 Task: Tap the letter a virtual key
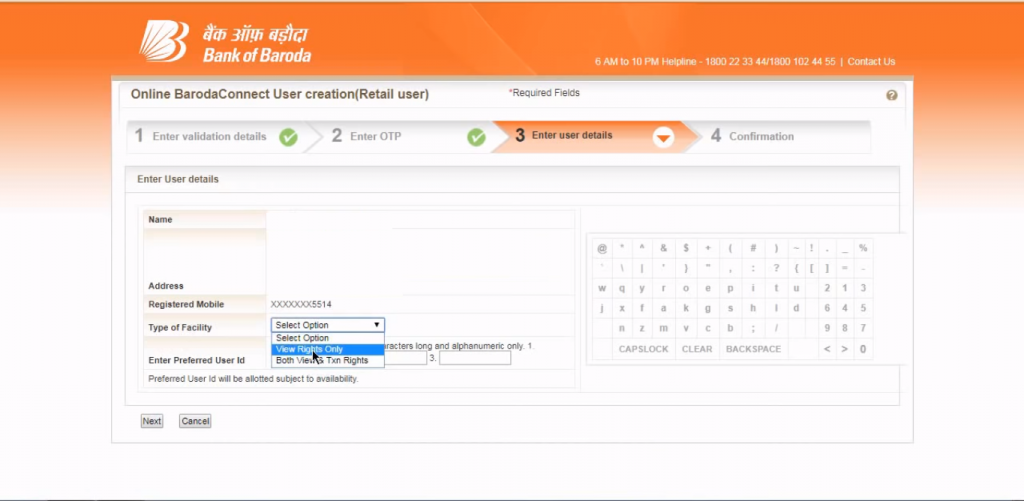664,308
